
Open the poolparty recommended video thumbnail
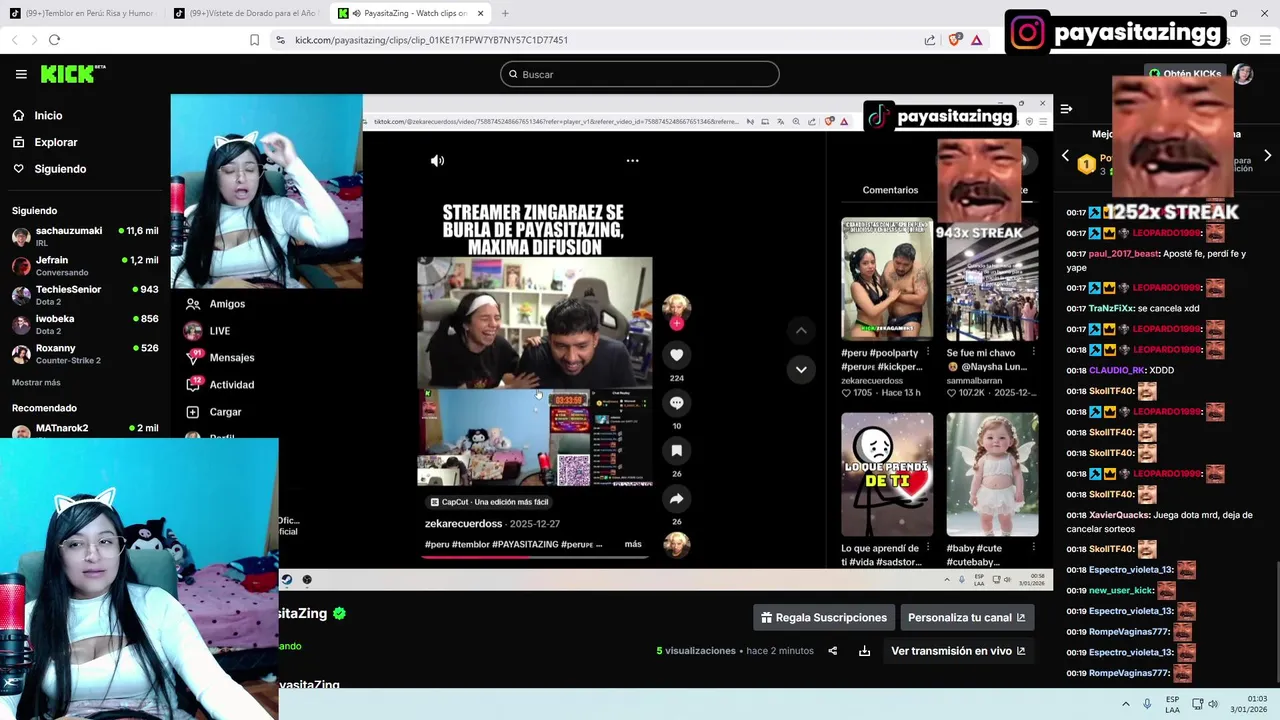[887, 279]
